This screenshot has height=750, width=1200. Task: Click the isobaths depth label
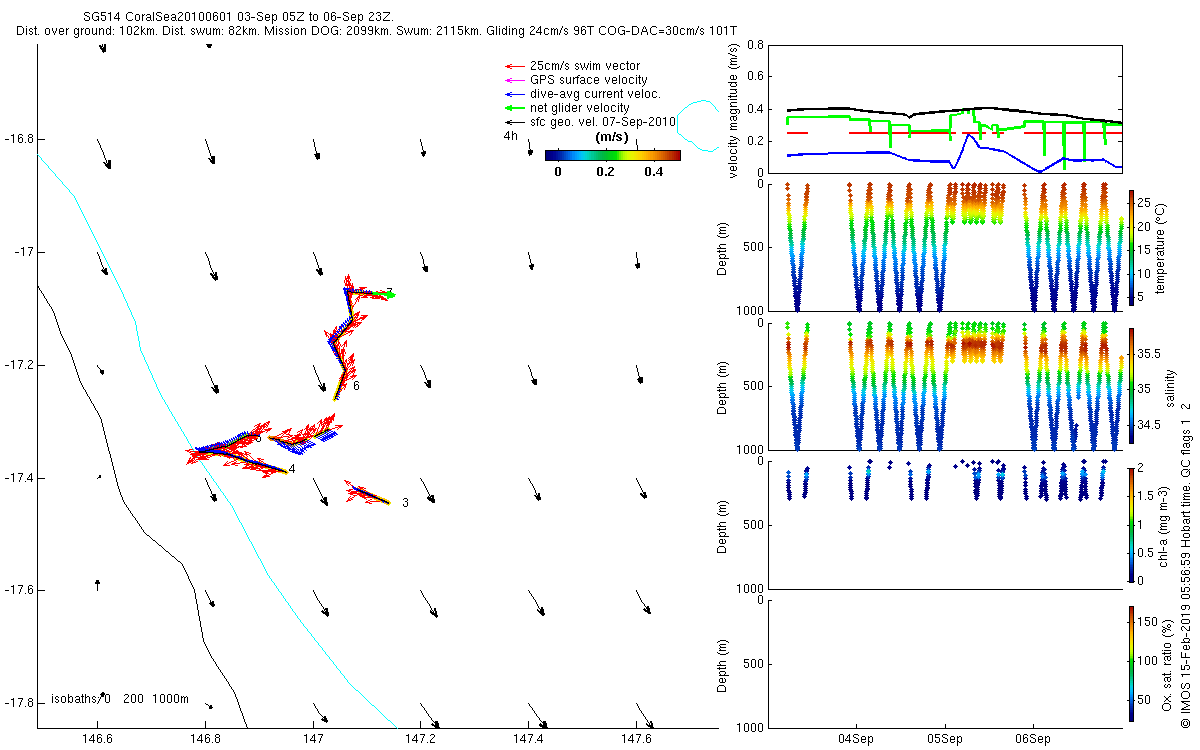pyautogui.click(x=120, y=699)
